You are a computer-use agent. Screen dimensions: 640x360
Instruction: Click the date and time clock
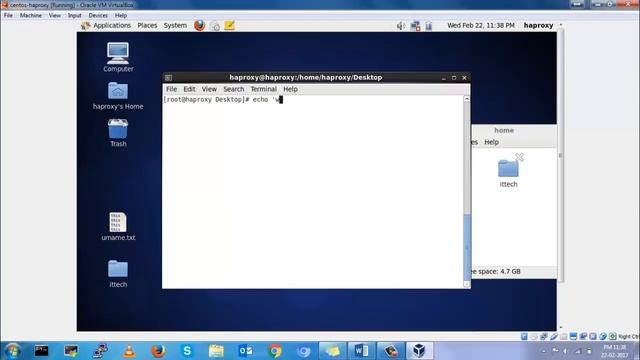481,25
